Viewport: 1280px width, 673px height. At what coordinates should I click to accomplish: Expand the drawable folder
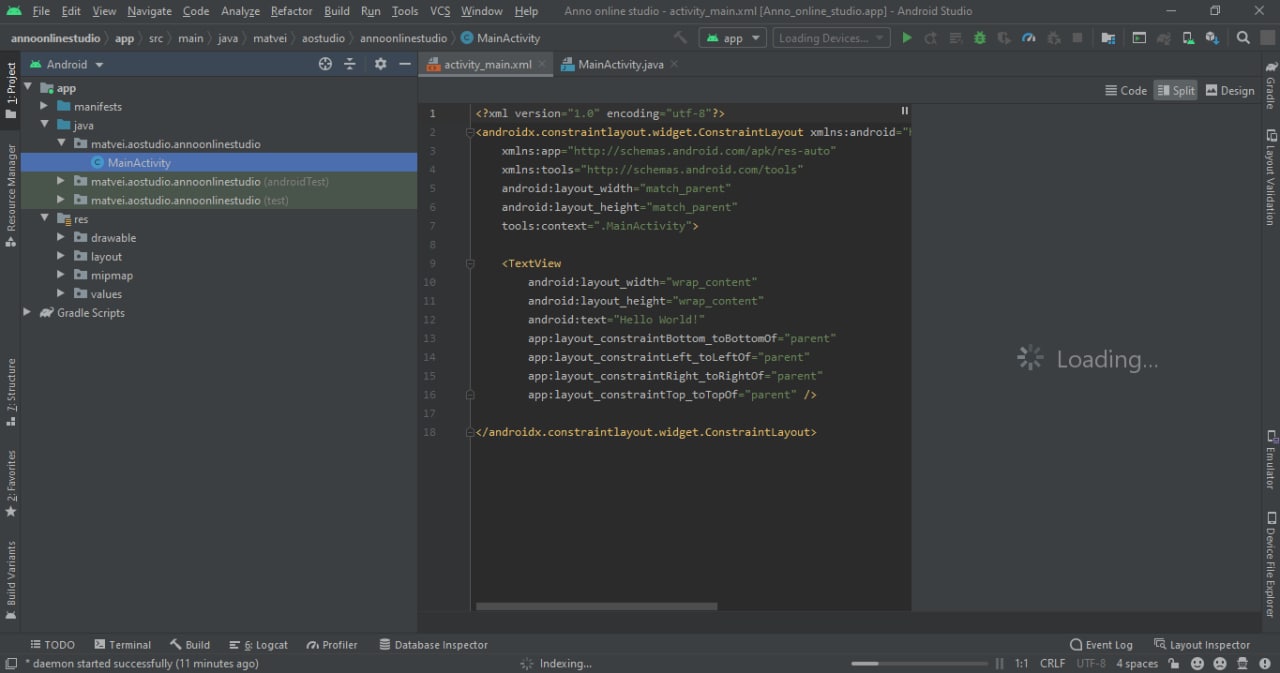tap(61, 237)
